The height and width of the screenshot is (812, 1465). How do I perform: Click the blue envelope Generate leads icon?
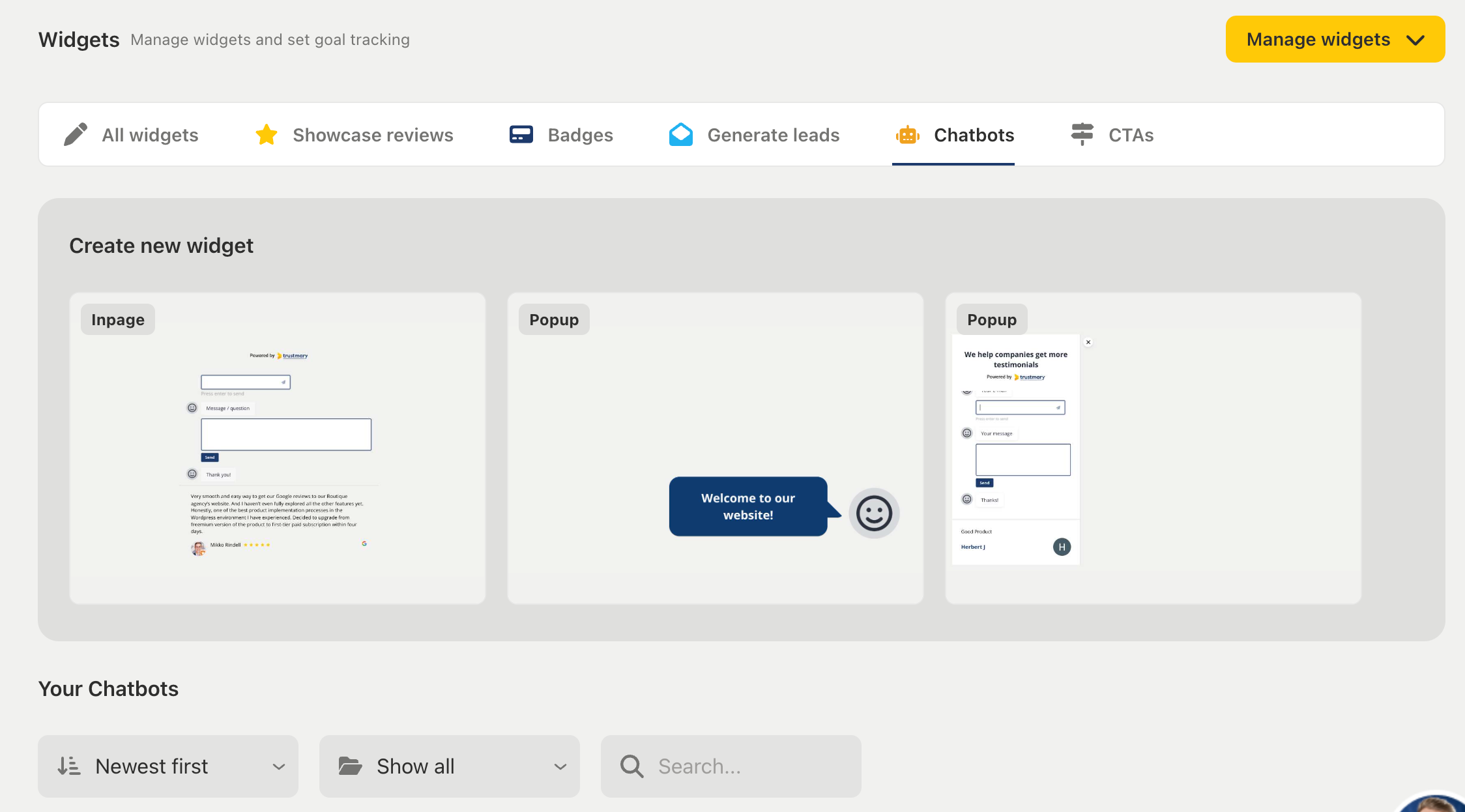coord(681,135)
